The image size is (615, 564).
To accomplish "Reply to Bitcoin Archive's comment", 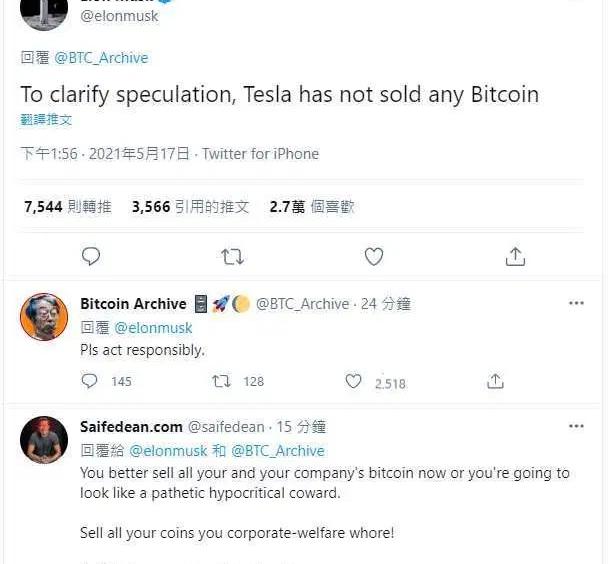I will 90,381.
